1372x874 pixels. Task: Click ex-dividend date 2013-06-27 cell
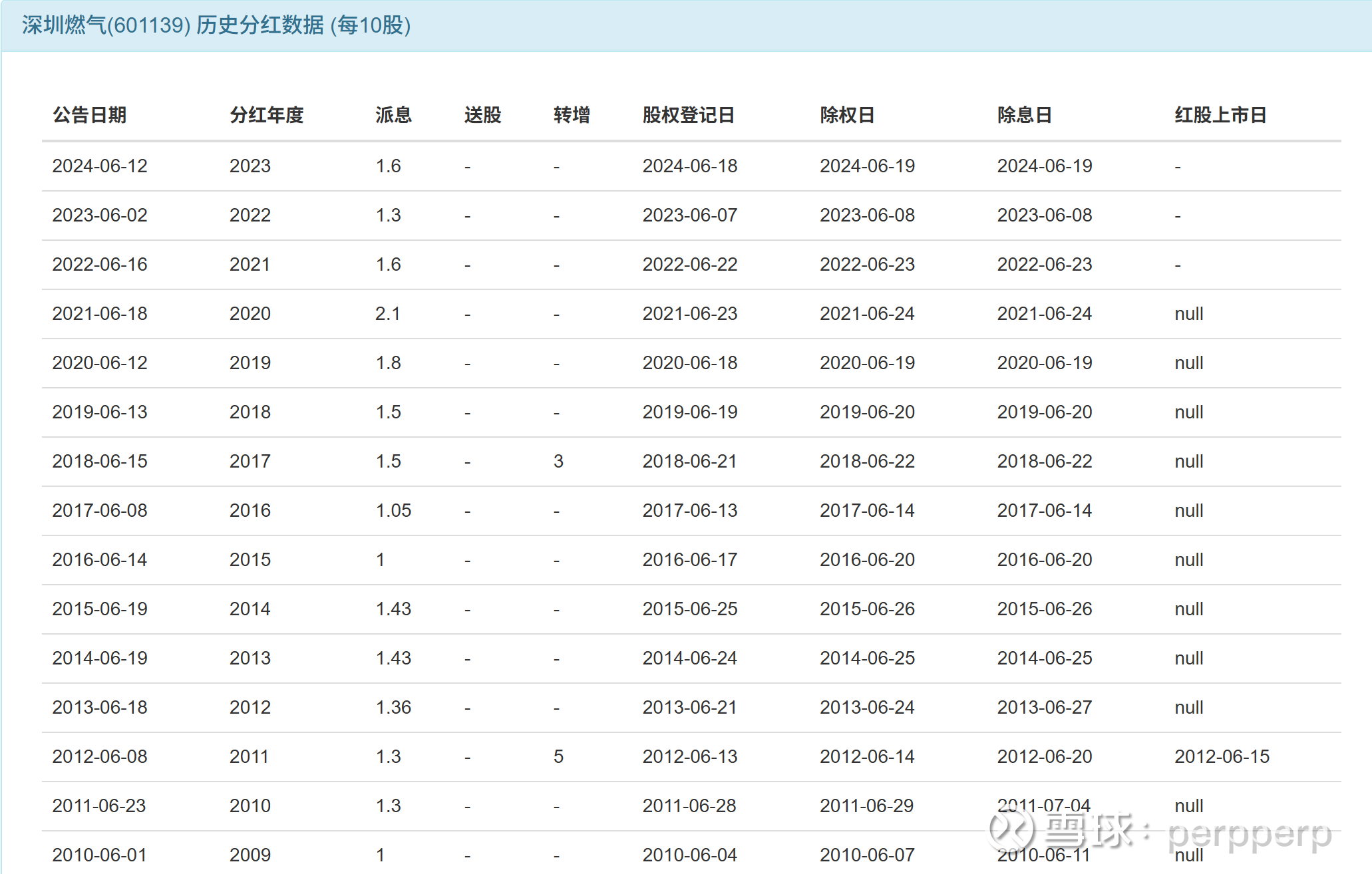point(1044,707)
